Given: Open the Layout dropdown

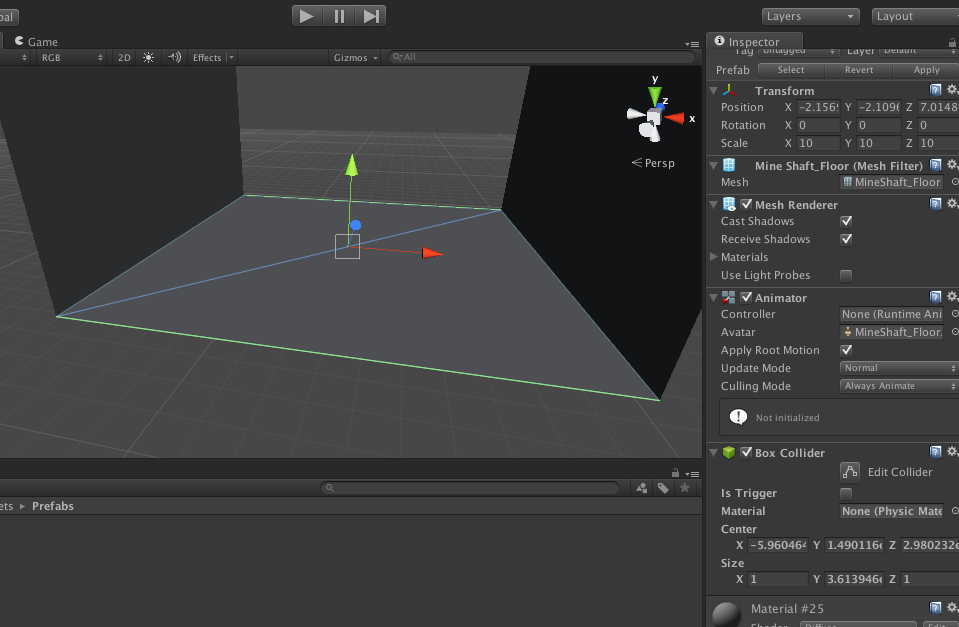Looking at the screenshot, I should coord(916,17).
